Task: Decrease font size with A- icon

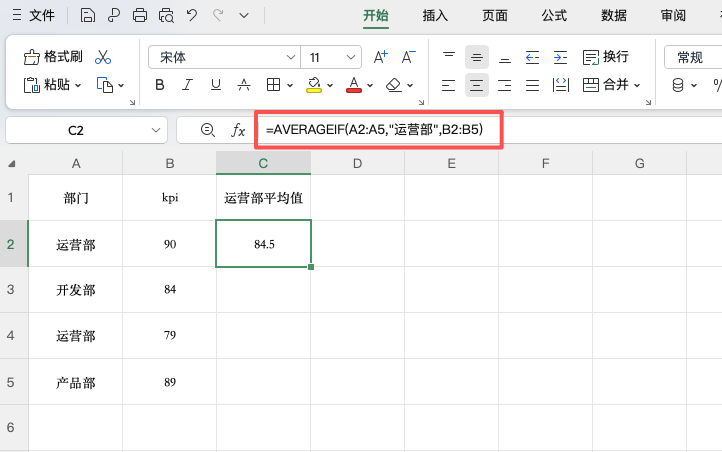Action: 408,57
